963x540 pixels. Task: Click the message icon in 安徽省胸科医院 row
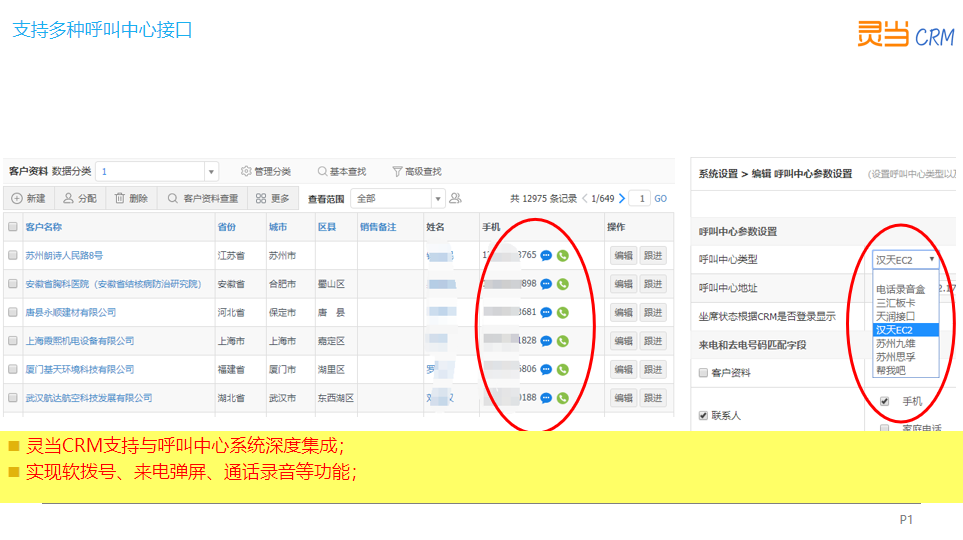[546, 284]
